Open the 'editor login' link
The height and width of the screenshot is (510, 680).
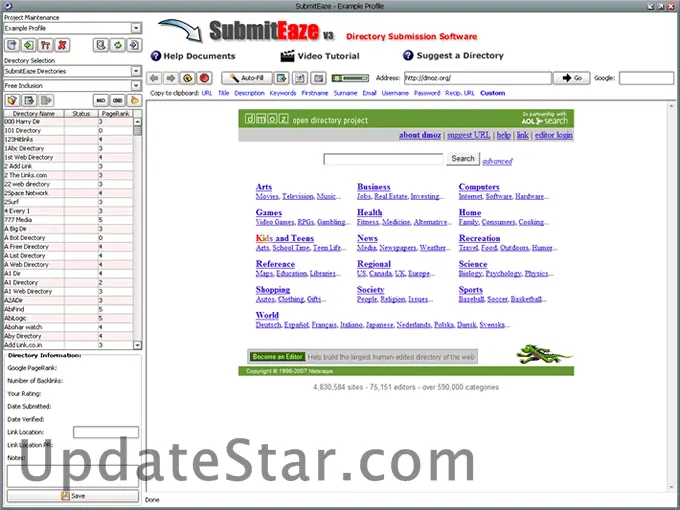coord(553,135)
